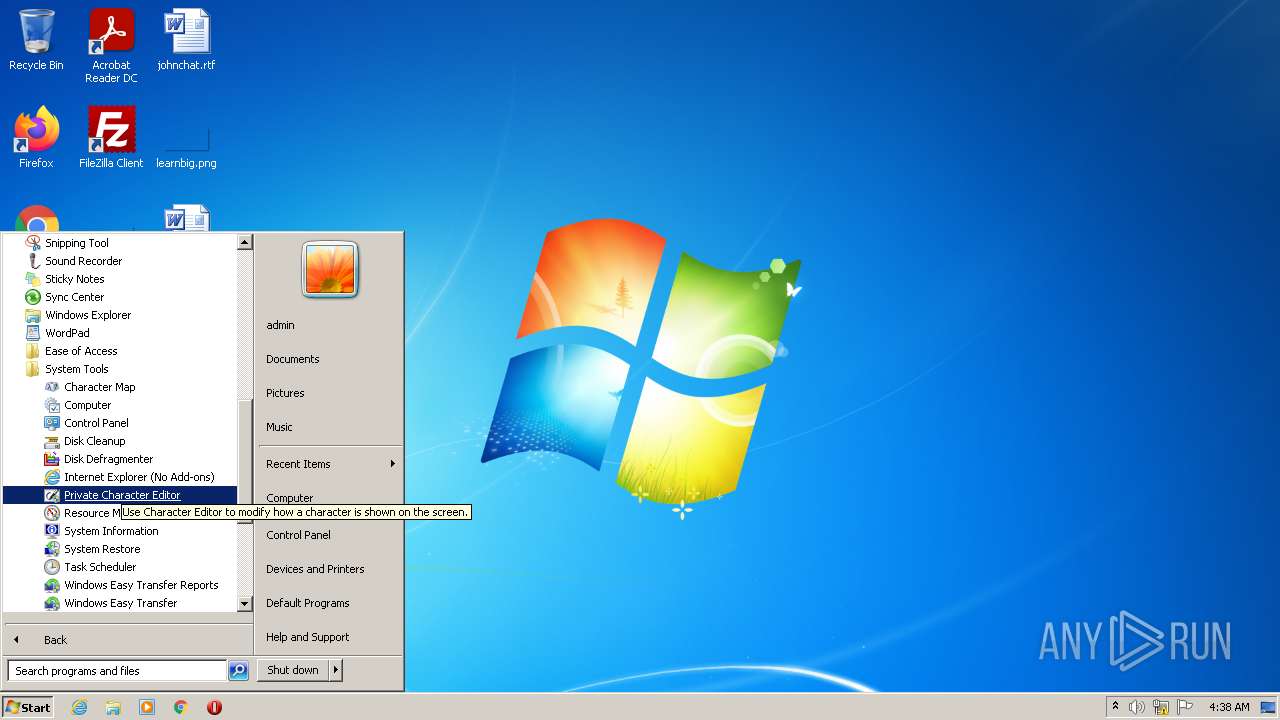Open the taskbar file explorer icon
This screenshot has width=1280, height=720.
coord(113,707)
